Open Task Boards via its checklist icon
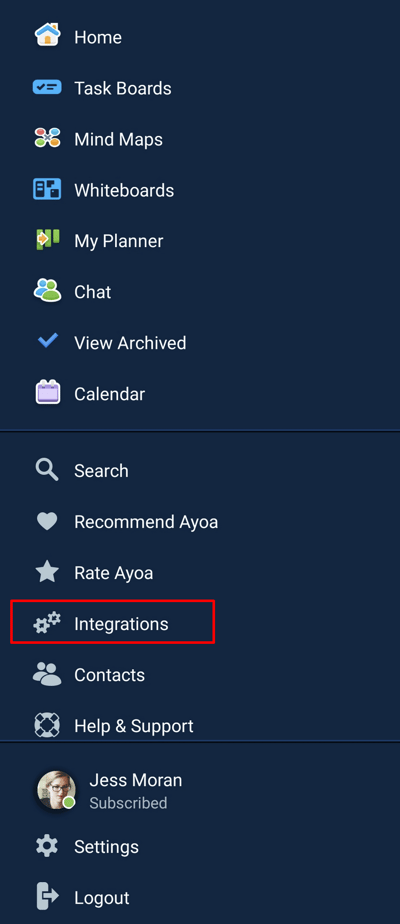The image size is (400, 924). pos(47,87)
